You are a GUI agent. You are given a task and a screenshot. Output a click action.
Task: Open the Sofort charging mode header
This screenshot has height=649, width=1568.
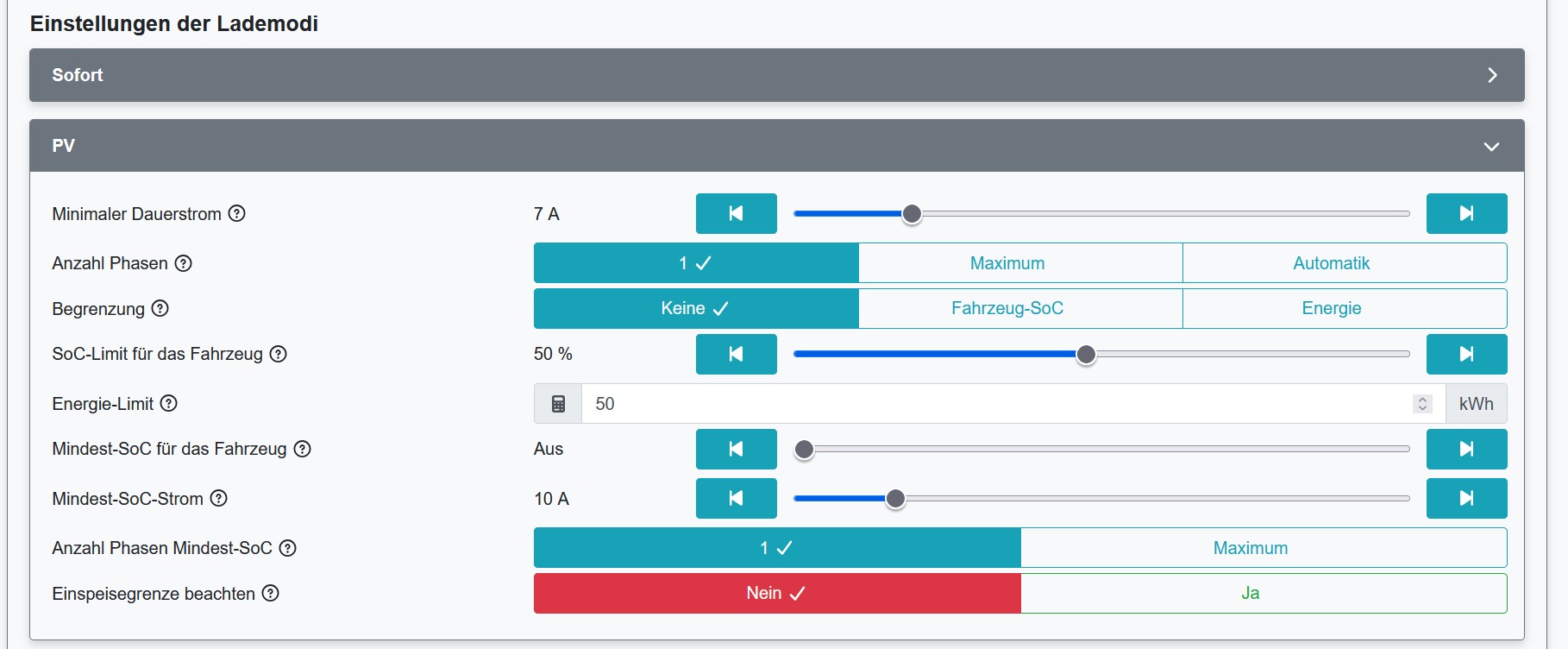point(777,75)
